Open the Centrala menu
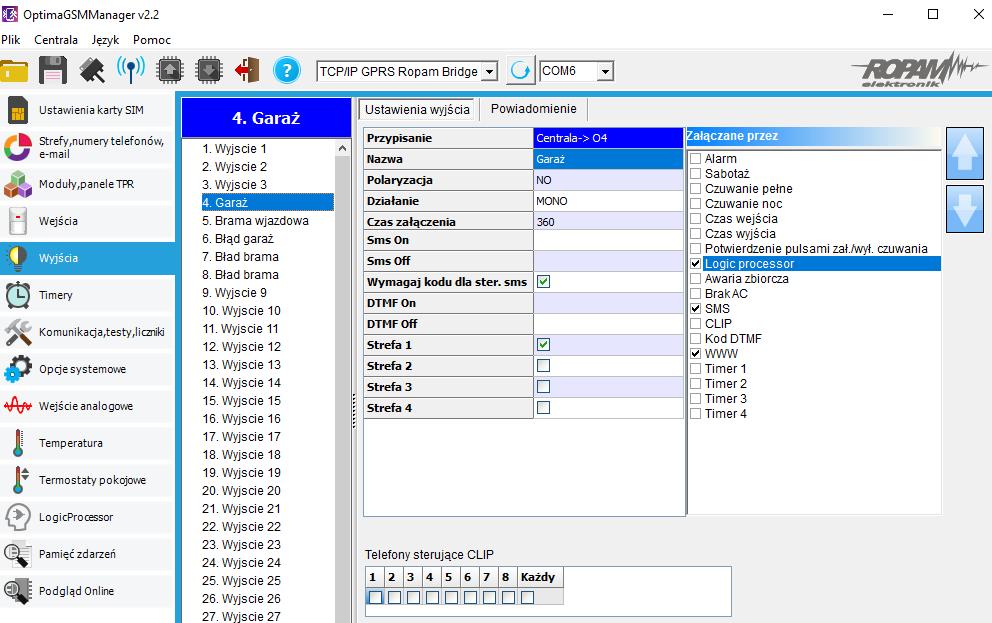 pyautogui.click(x=56, y=40)
